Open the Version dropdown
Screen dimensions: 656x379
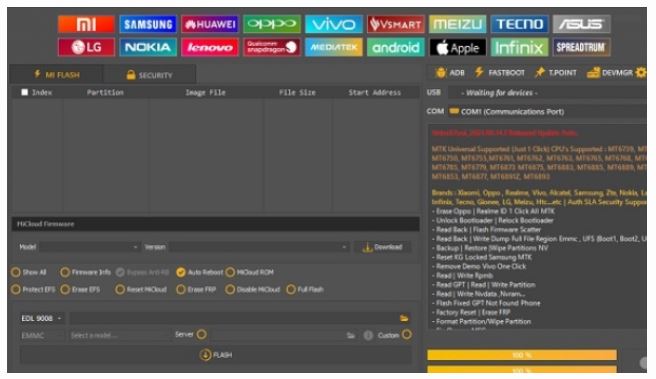[259, 247]
